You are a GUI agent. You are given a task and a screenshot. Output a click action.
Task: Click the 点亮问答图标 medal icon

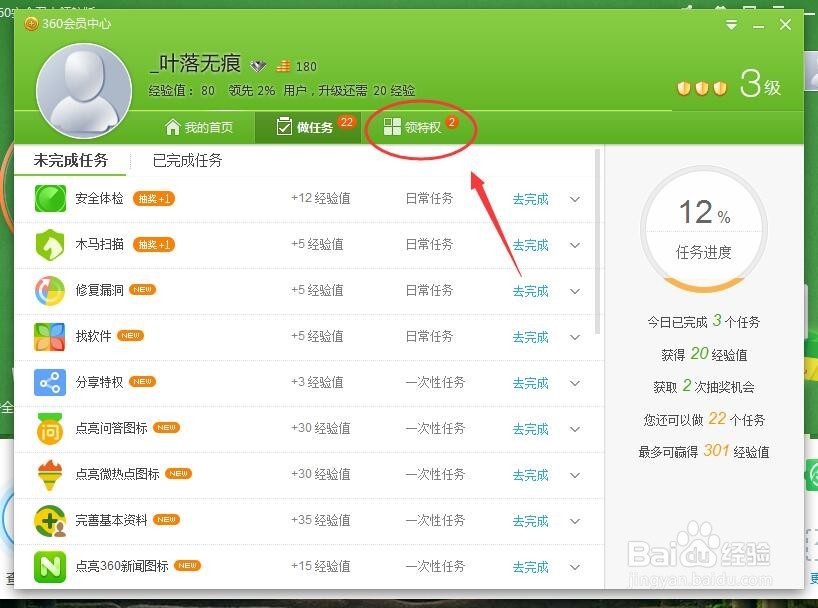pos(50,428)
